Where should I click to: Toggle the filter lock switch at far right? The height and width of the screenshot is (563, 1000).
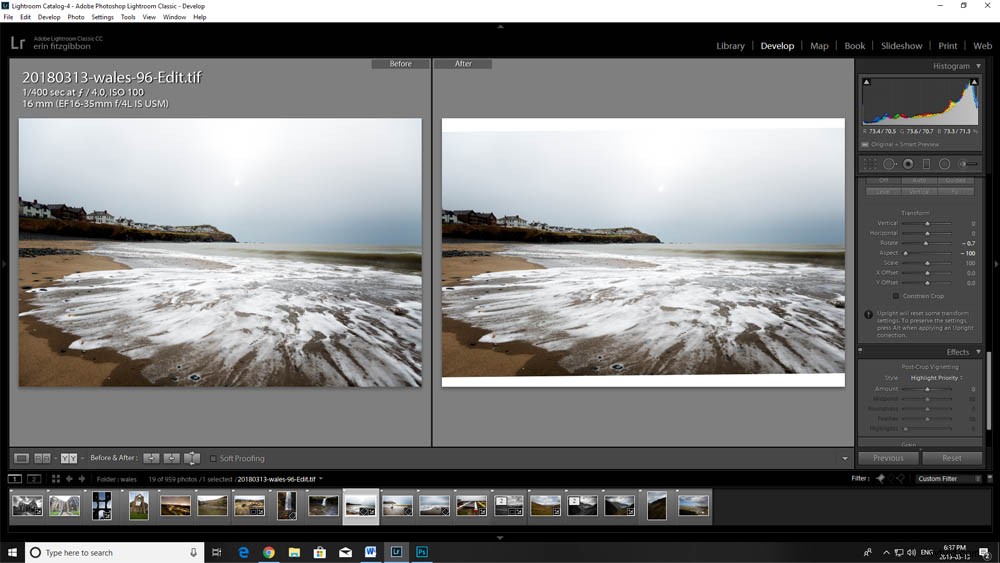(990, 478)
